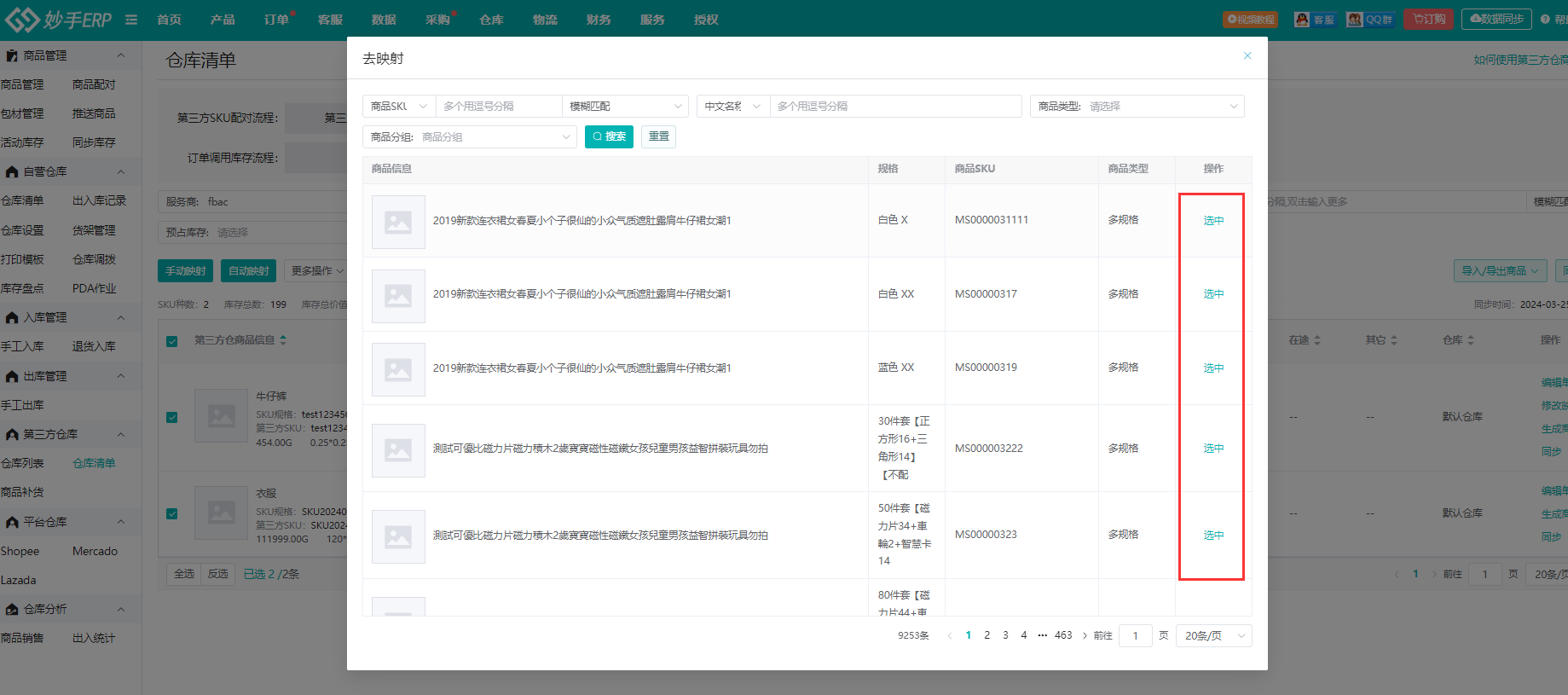Click the 数据同步 cloud sync button
The width and height of the screenshot is (1568, 695).
click(1496, 19)
